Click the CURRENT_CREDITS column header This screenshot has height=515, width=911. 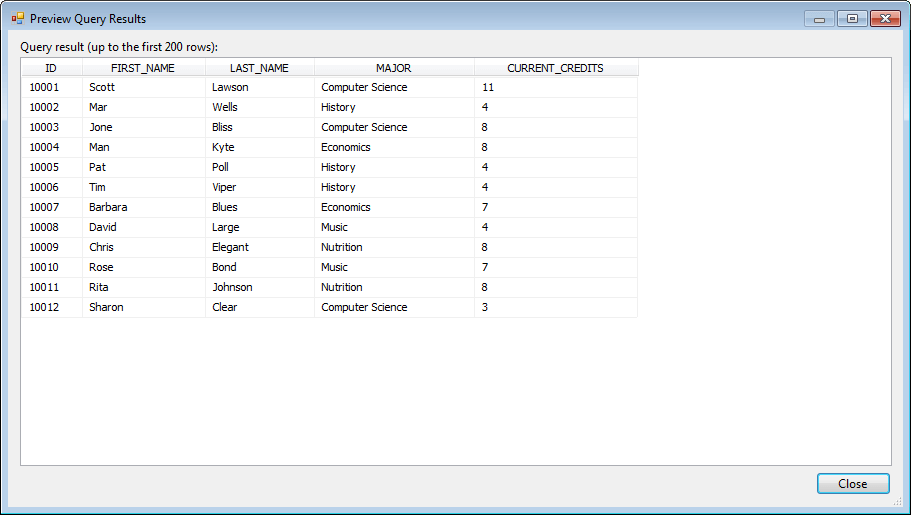point(556,68)
